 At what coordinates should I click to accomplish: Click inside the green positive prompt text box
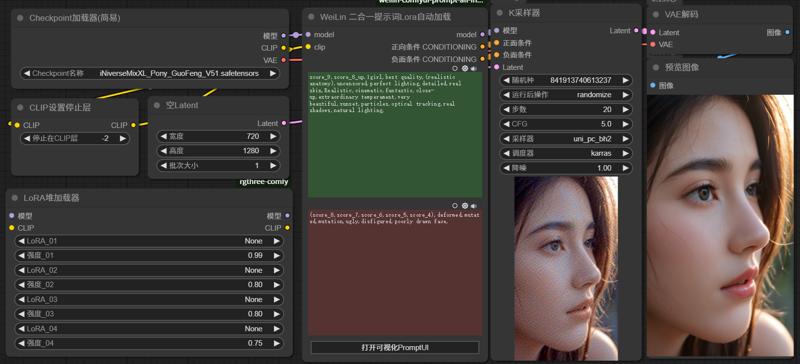(395, 135)
